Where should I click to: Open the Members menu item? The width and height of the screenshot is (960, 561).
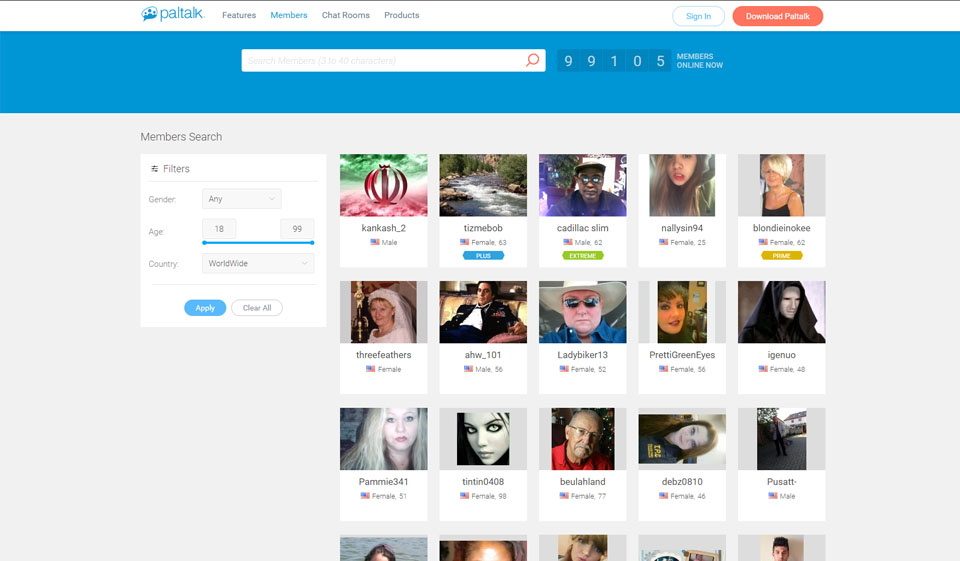pyautogui.click(x=289, y=16)
